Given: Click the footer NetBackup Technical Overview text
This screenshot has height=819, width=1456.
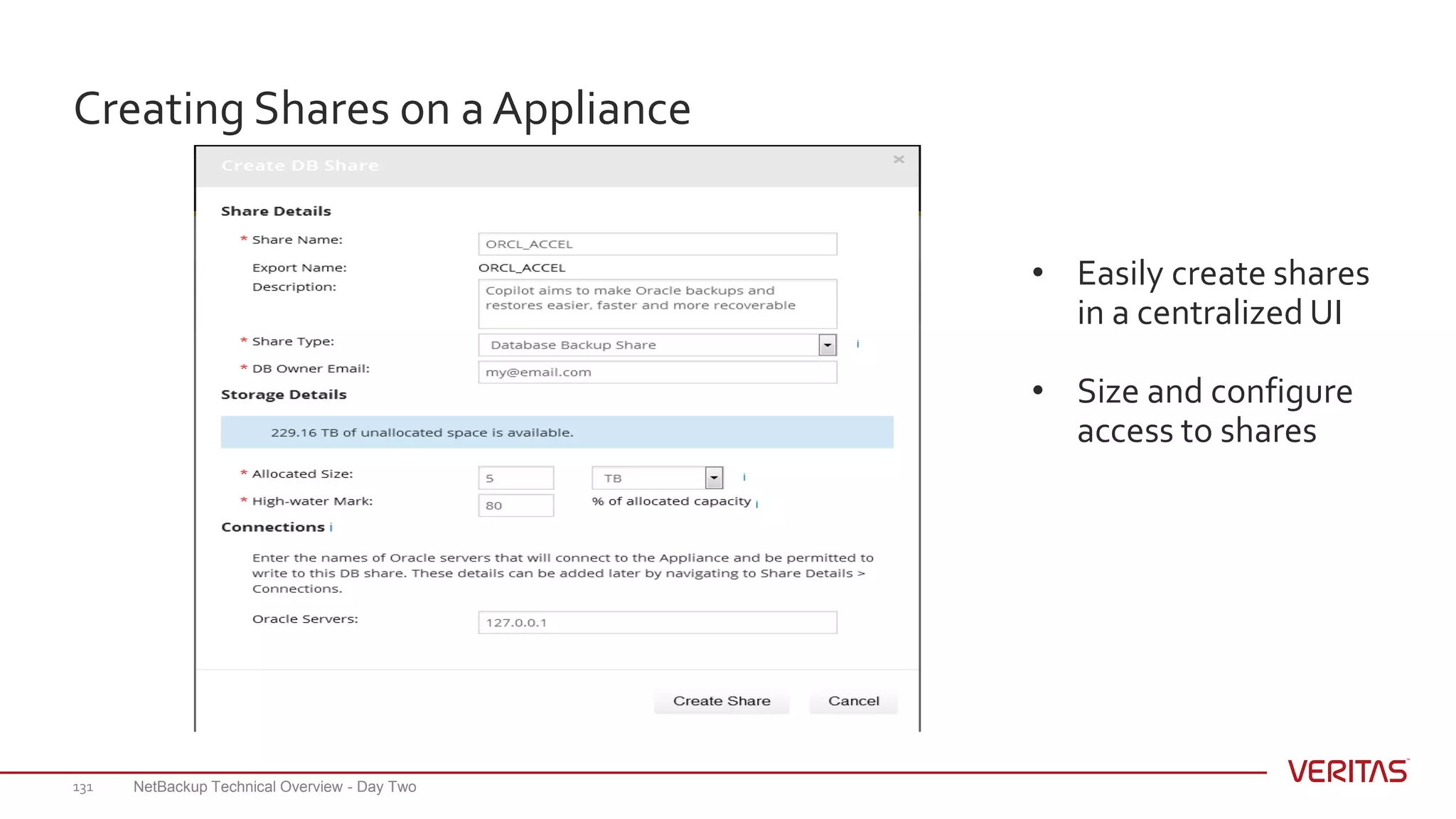Looking at the screenshot, I should 274,787.
